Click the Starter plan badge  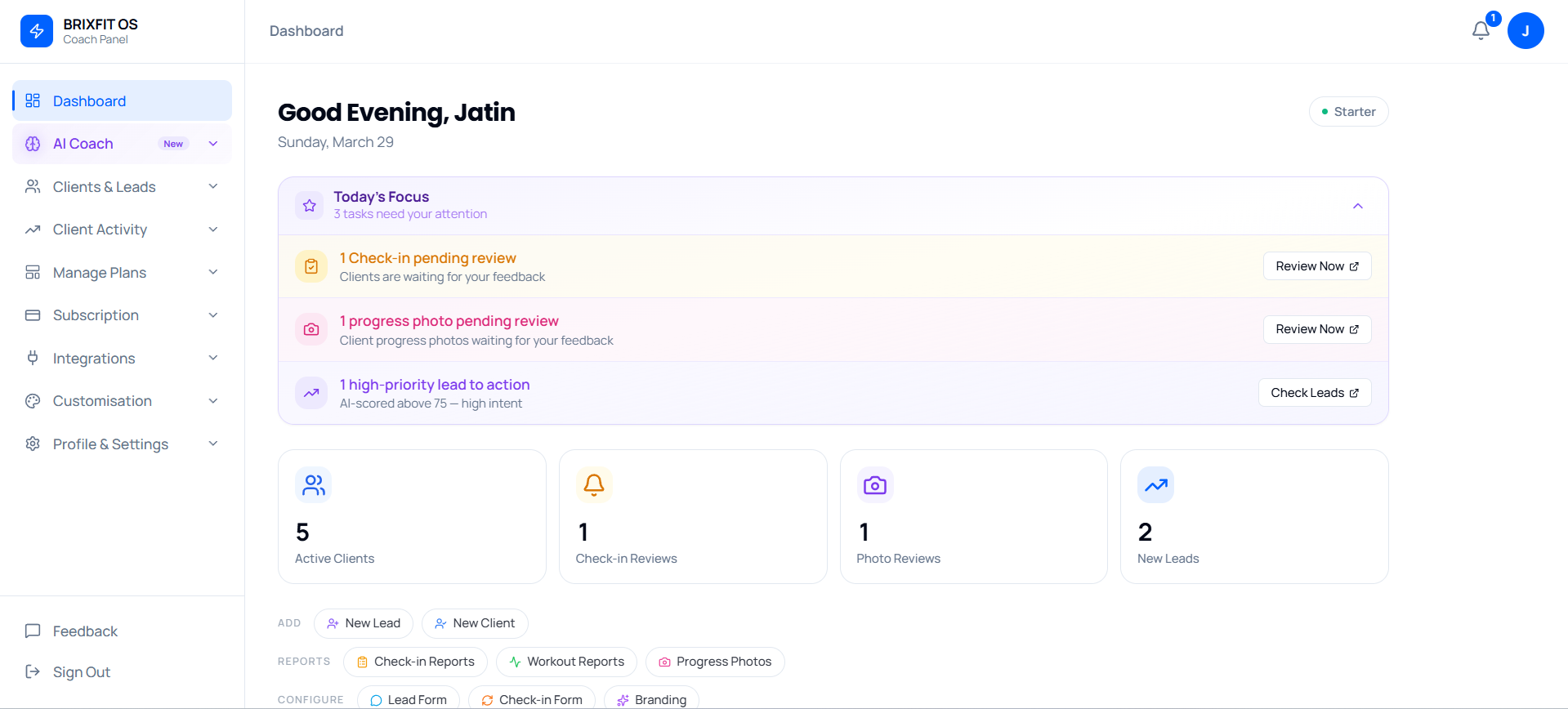tap(1348, 112)
